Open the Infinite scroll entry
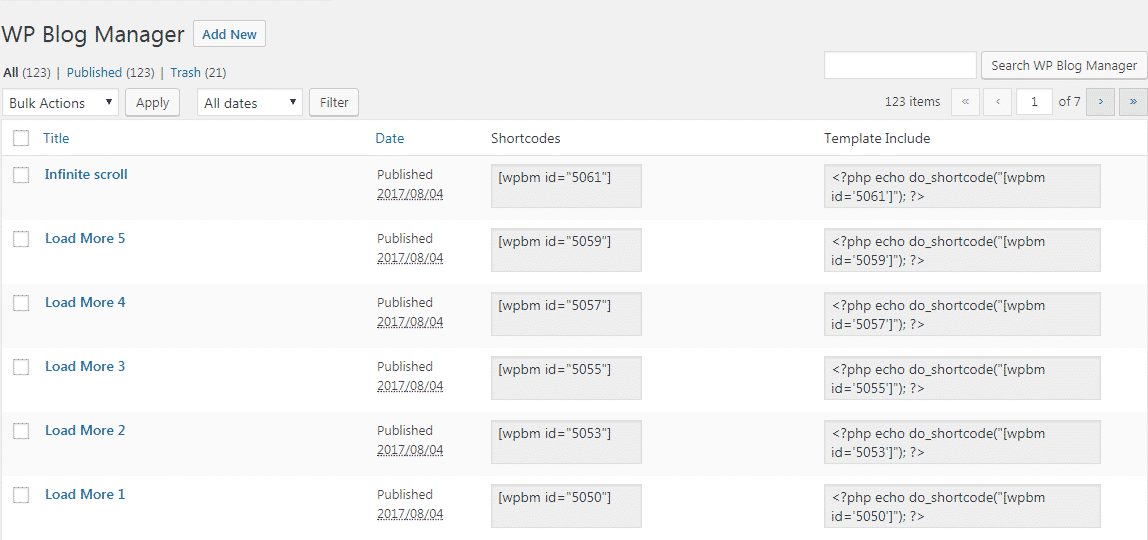 coord(86,174)
